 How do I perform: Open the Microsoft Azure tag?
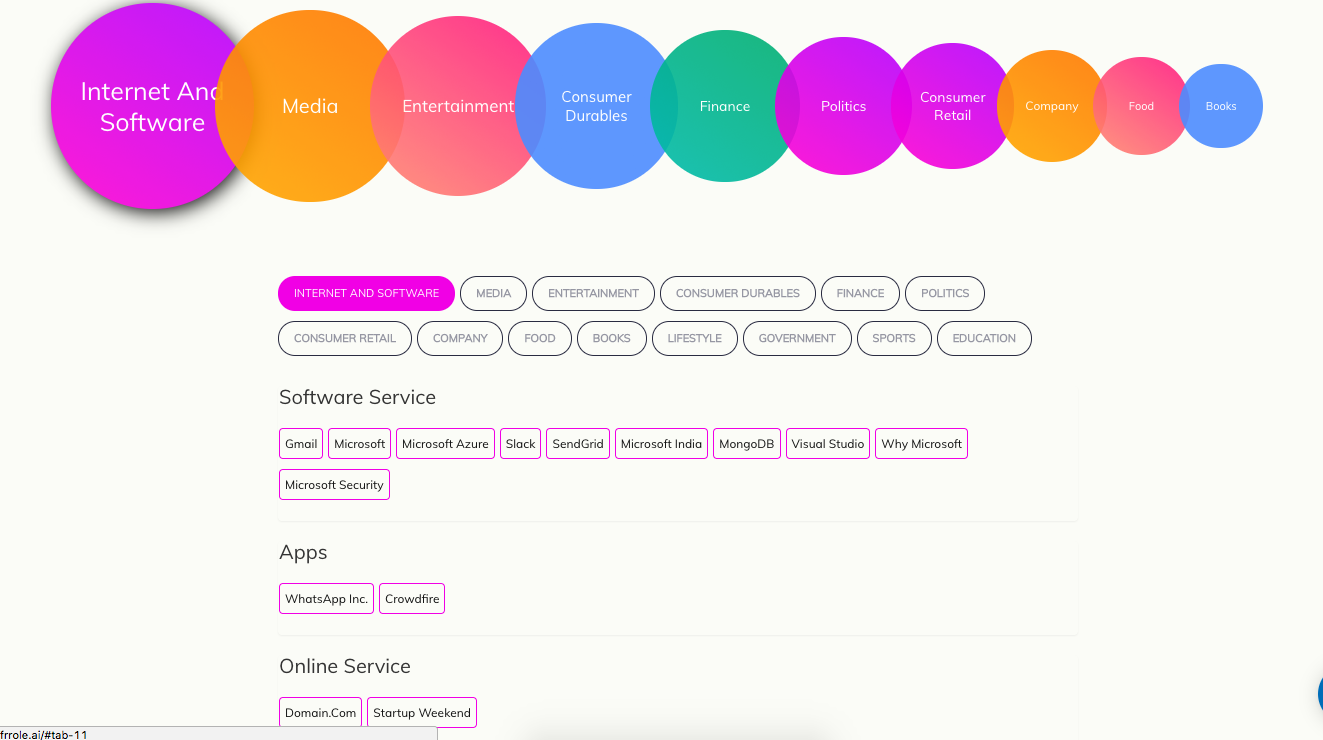click(x=445, y=444)
